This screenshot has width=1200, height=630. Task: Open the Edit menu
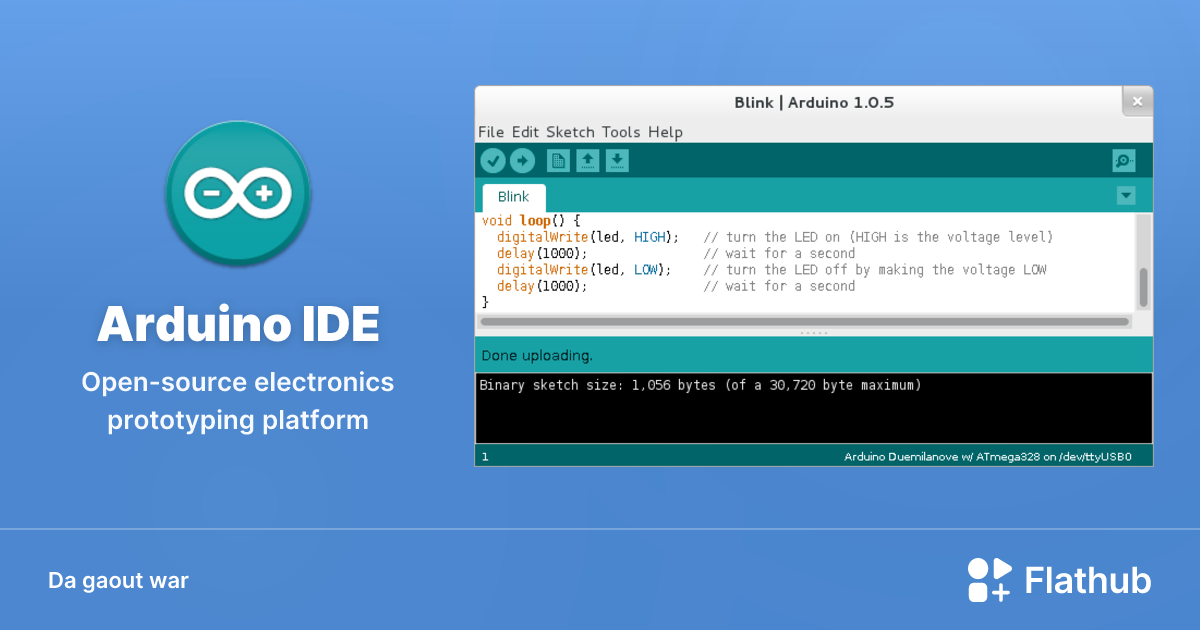click(x=523, y=131)
